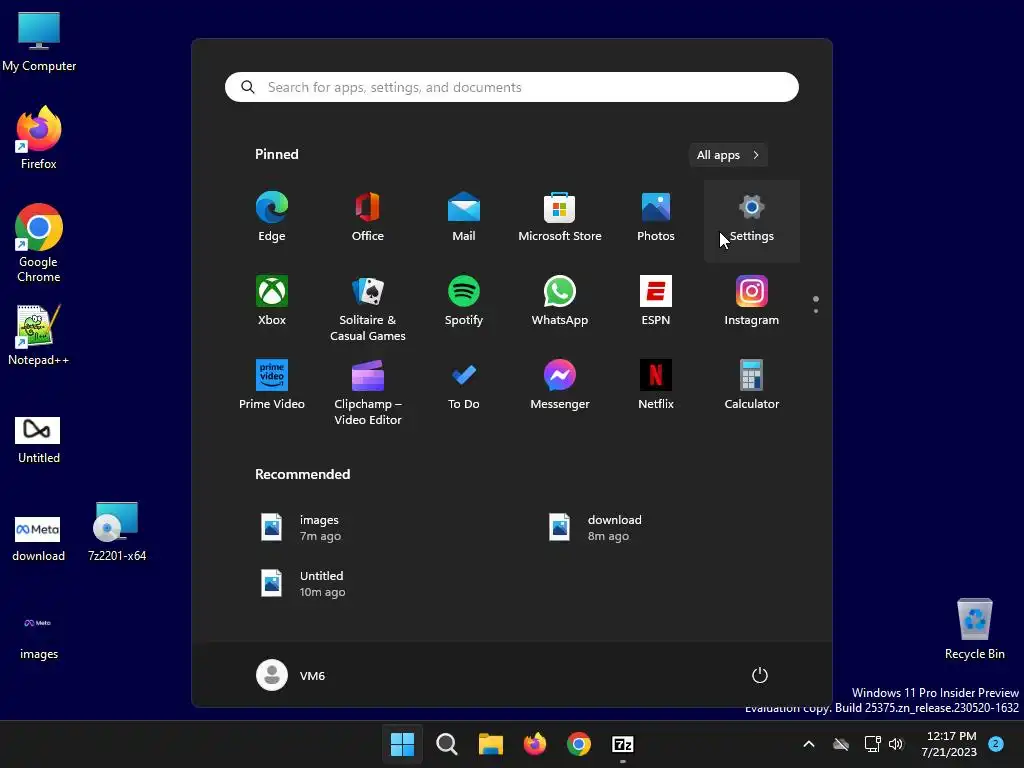Switch to 7-Zip on taskbar
Image resolution: width=1024 pixels, height=768 pixels.
click(x=623, y=744)
